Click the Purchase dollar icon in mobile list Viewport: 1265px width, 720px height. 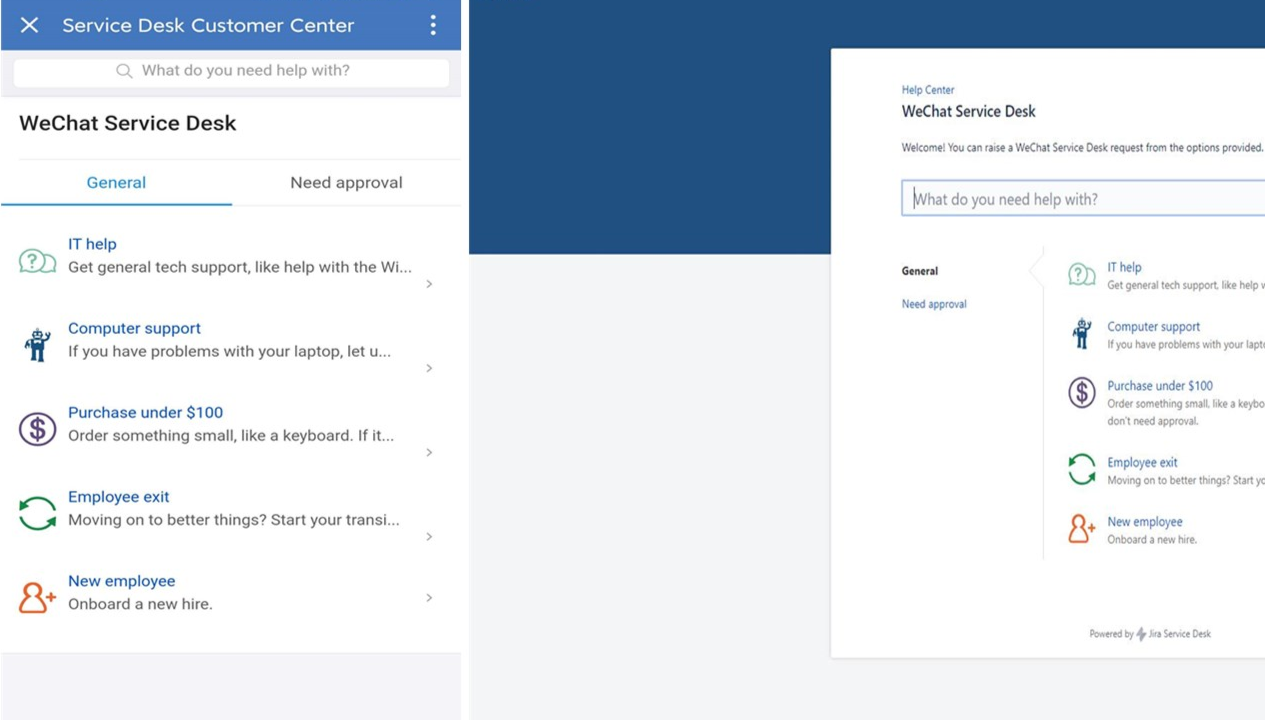pos(37,429)
